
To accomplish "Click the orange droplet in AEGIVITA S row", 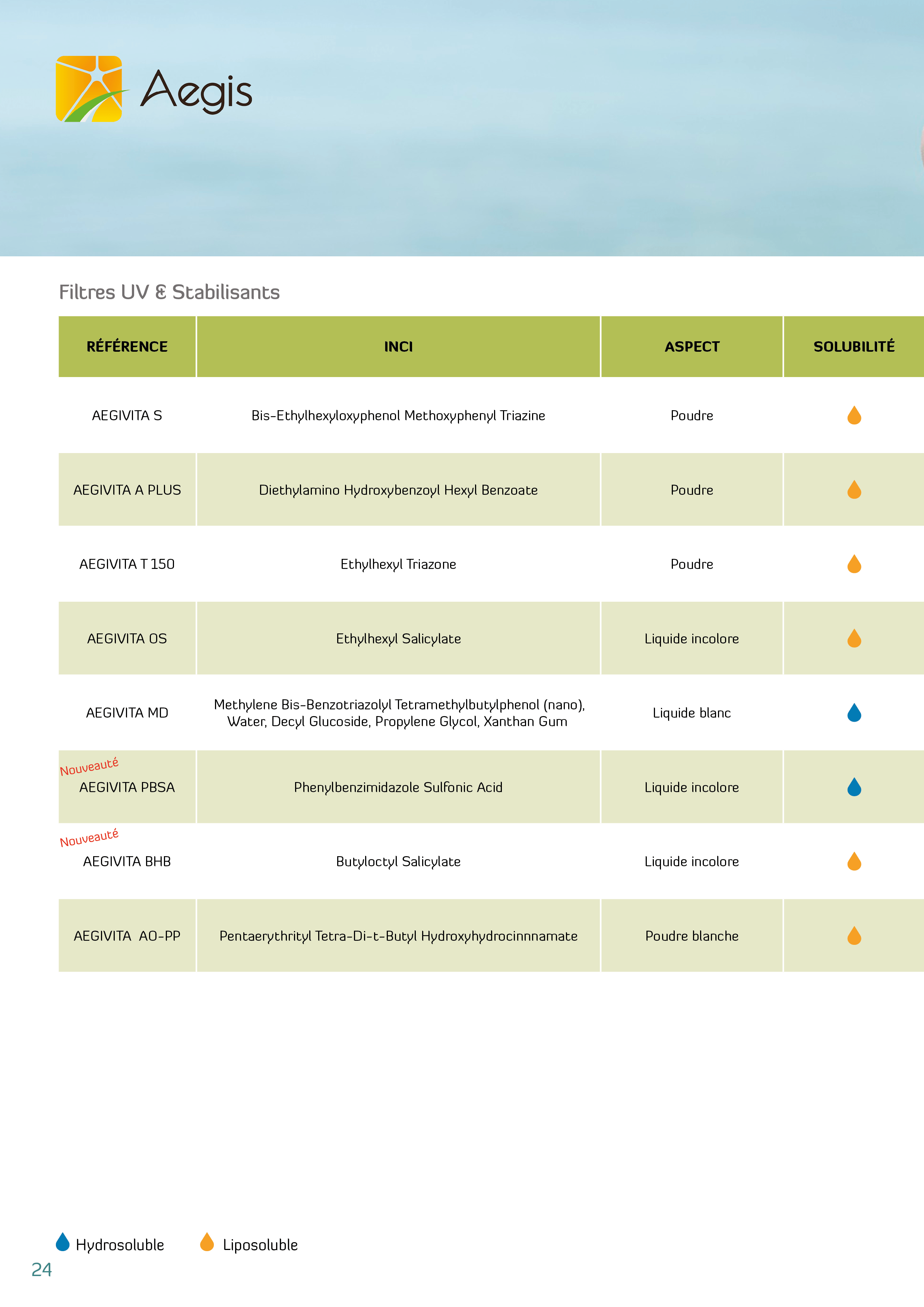I will click(854, 415).
